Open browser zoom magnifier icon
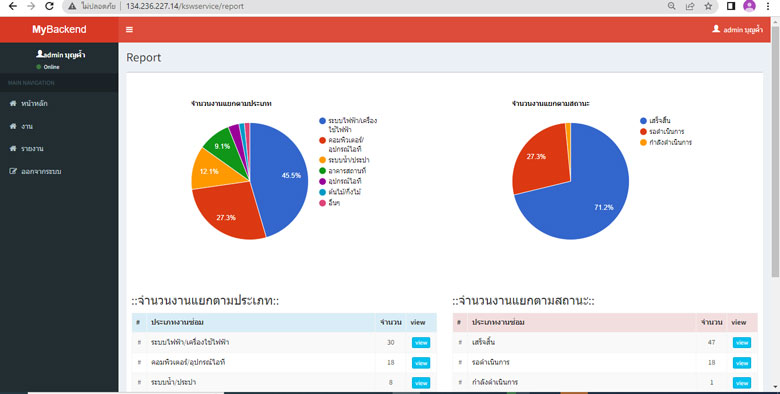780x394 pixels. 672,6
